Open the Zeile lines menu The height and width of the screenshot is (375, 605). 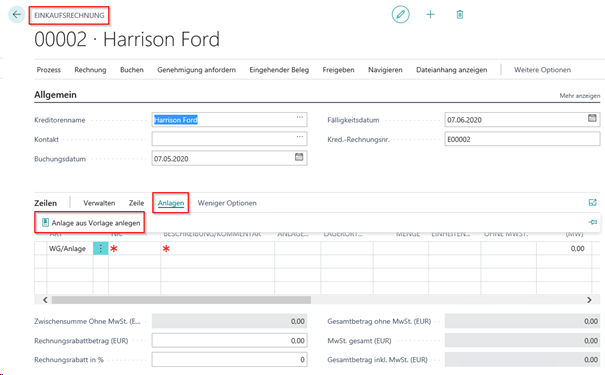136,203
